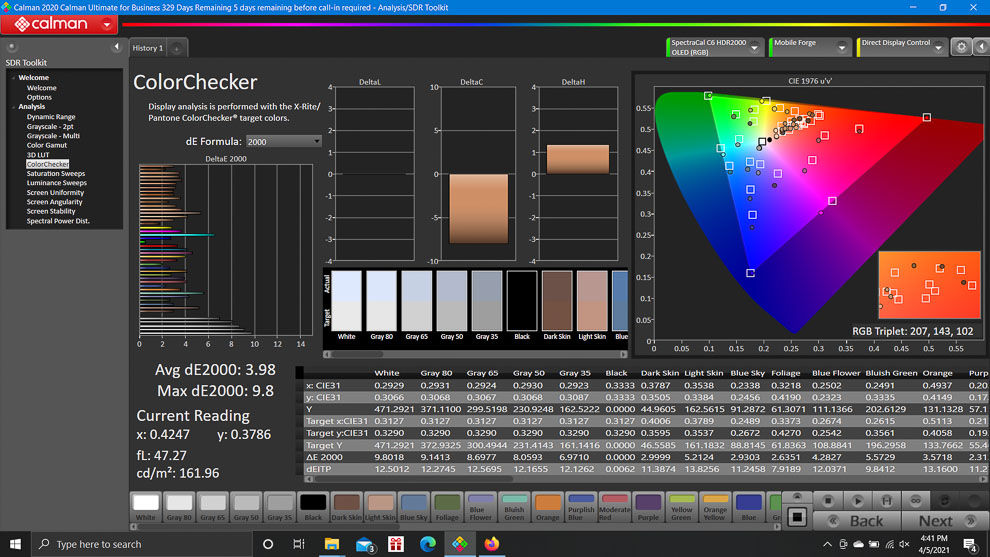Viewport: 990px width, 557px height.
Task: Select the Foliage patch in the bottom strip
Action: coord(447,507)
